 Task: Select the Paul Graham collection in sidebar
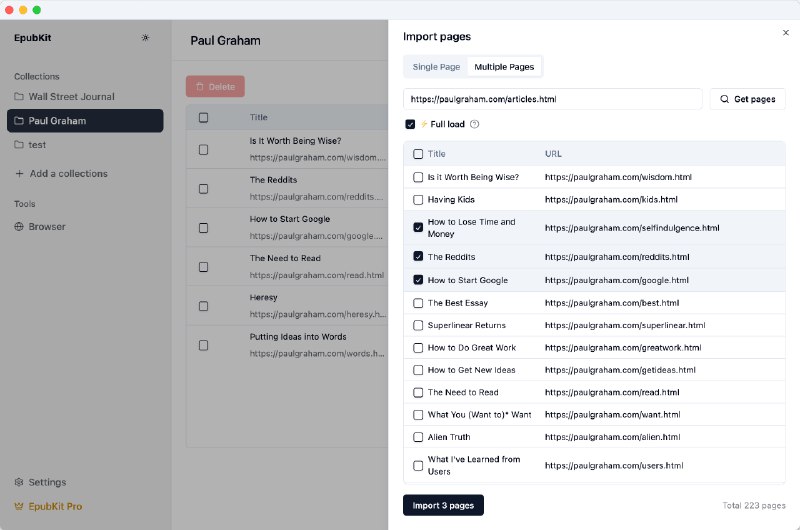[x=84, y=121]
